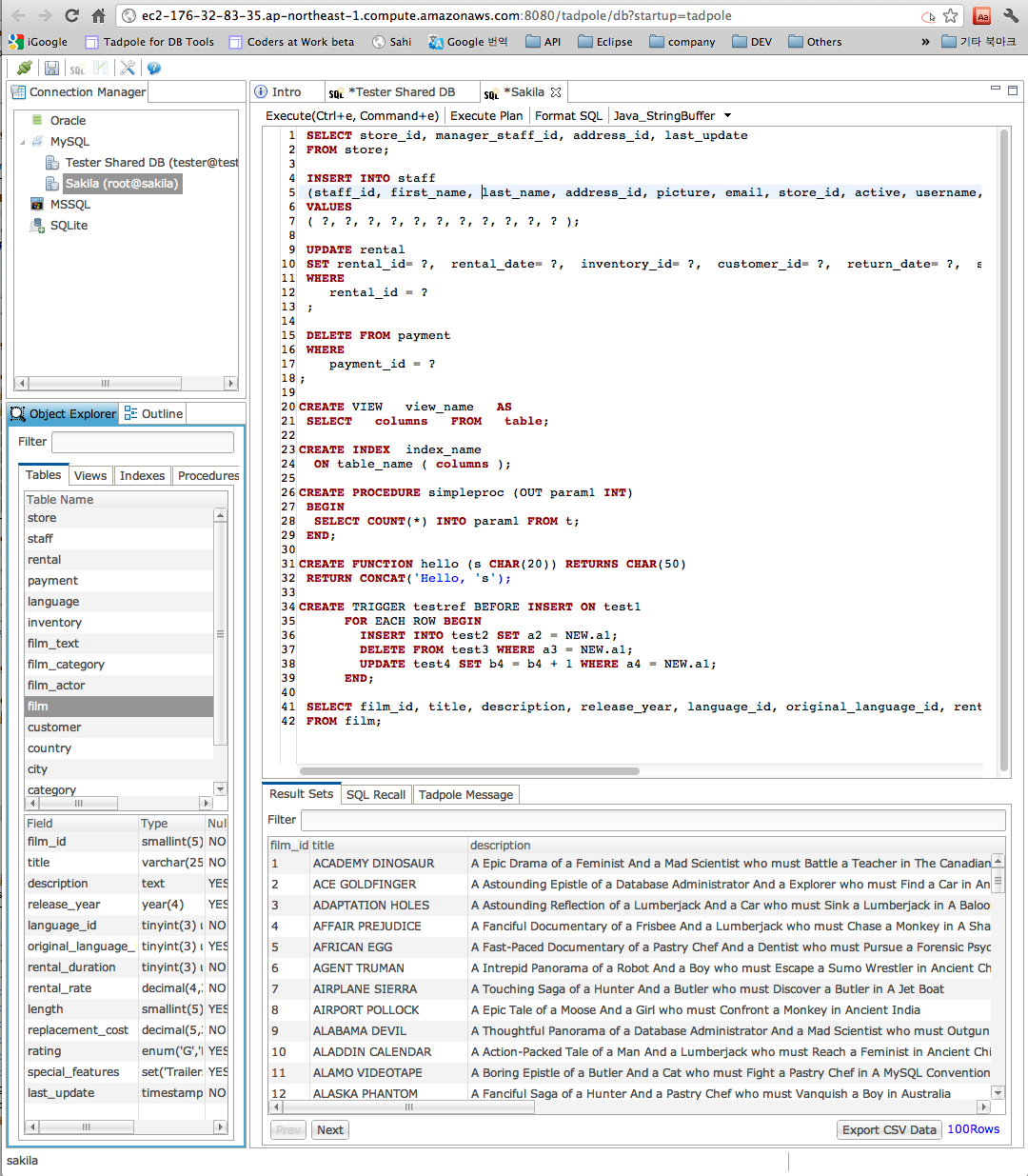Collapse the MySQL connection tree node
The height and width of the screenshot is (1176, 1028).
[23, 142]
